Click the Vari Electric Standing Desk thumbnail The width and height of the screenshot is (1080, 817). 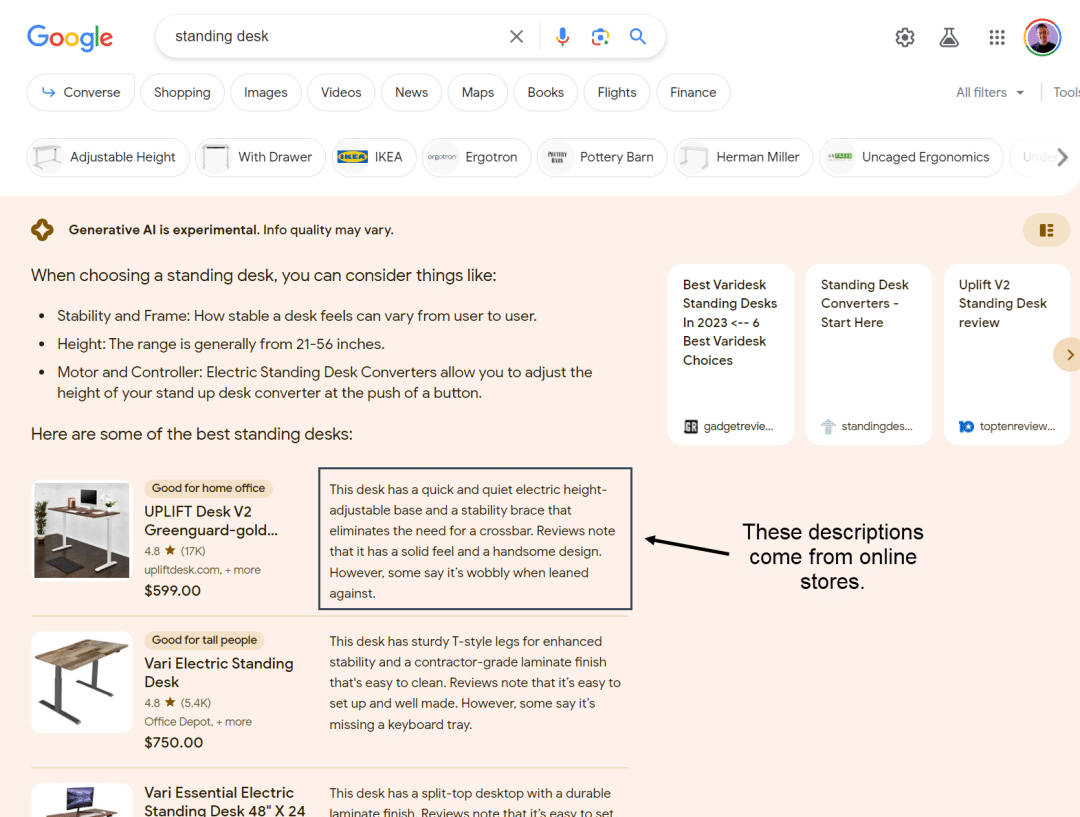coord(81,680)
